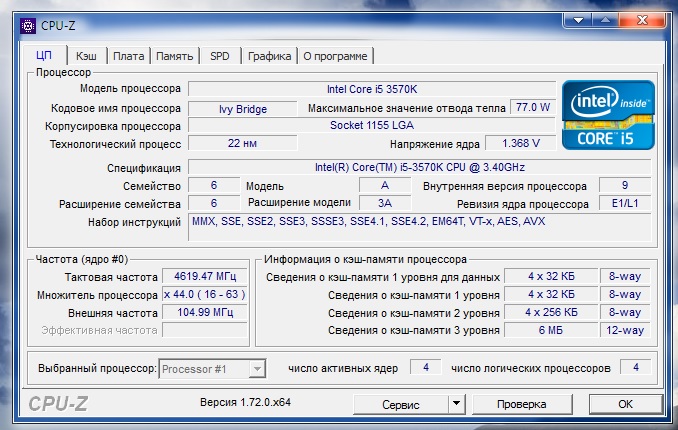This screenshot has width=678, height=430.
Task: Click the 77.0 W TDP value
Action: [533, 107]
